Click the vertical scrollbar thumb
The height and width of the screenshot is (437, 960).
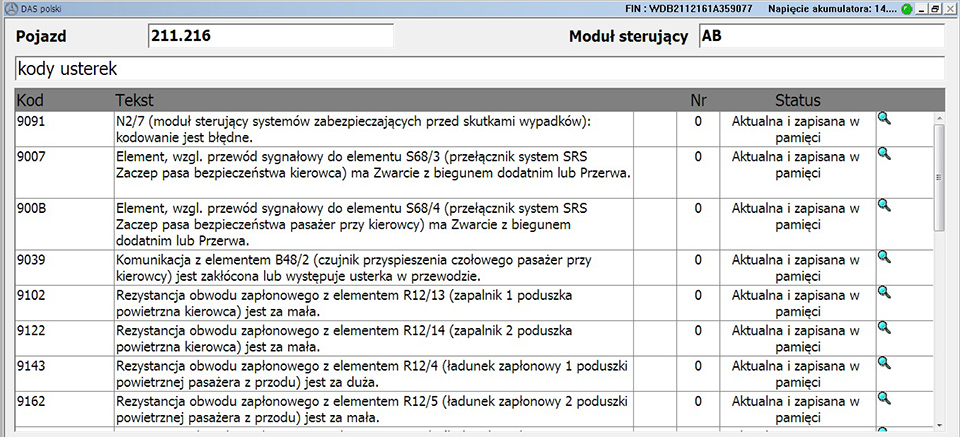[x=939, y=177]
